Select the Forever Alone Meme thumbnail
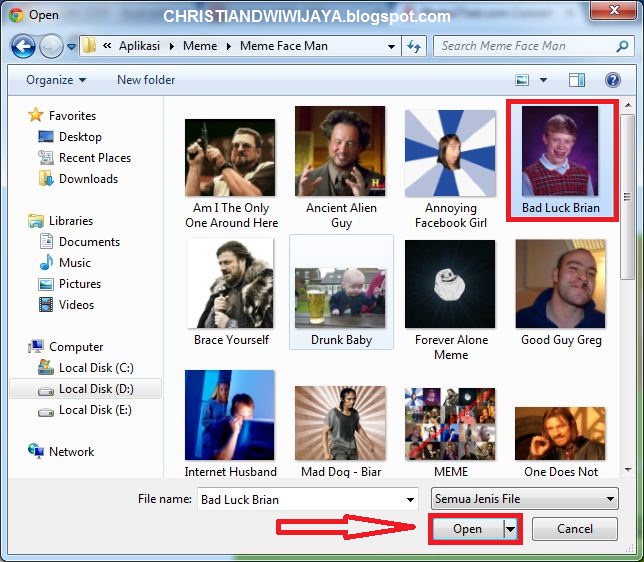 [x=450, y=284]
